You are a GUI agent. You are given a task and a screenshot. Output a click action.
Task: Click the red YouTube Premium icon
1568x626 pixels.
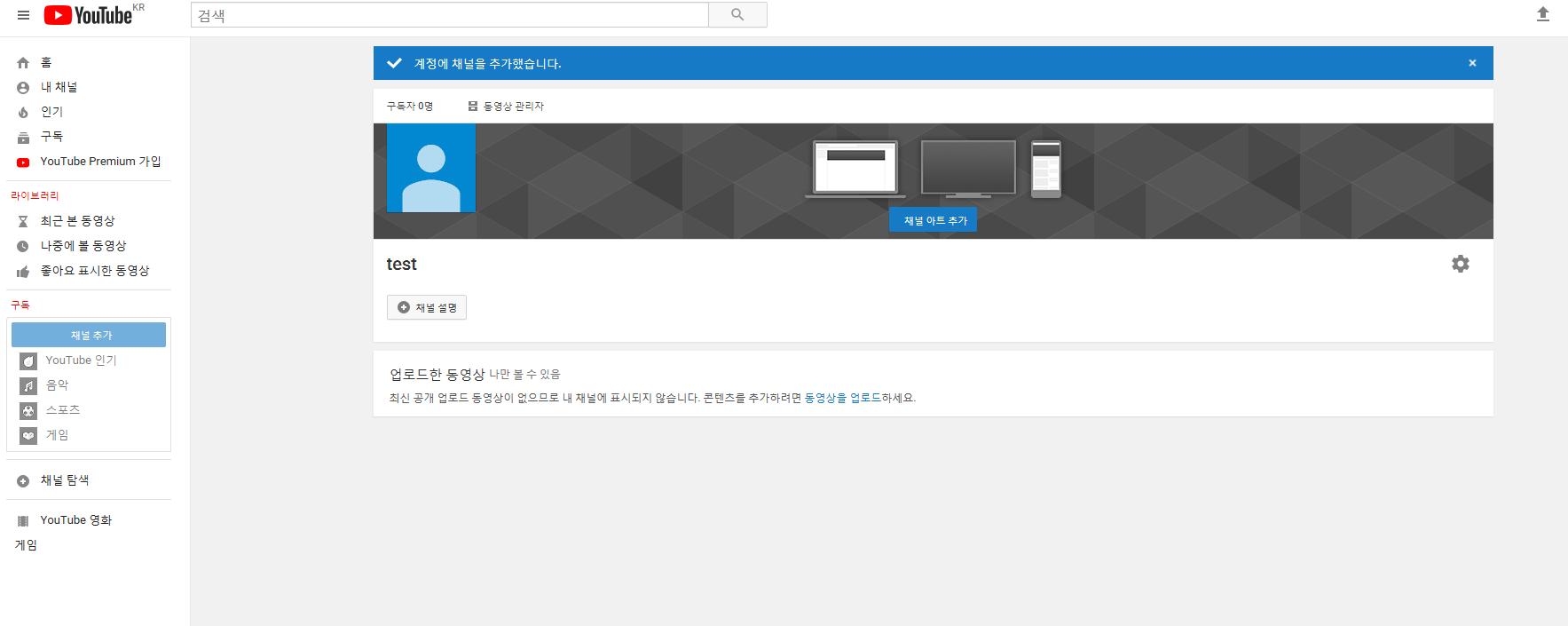click(23, 162)
